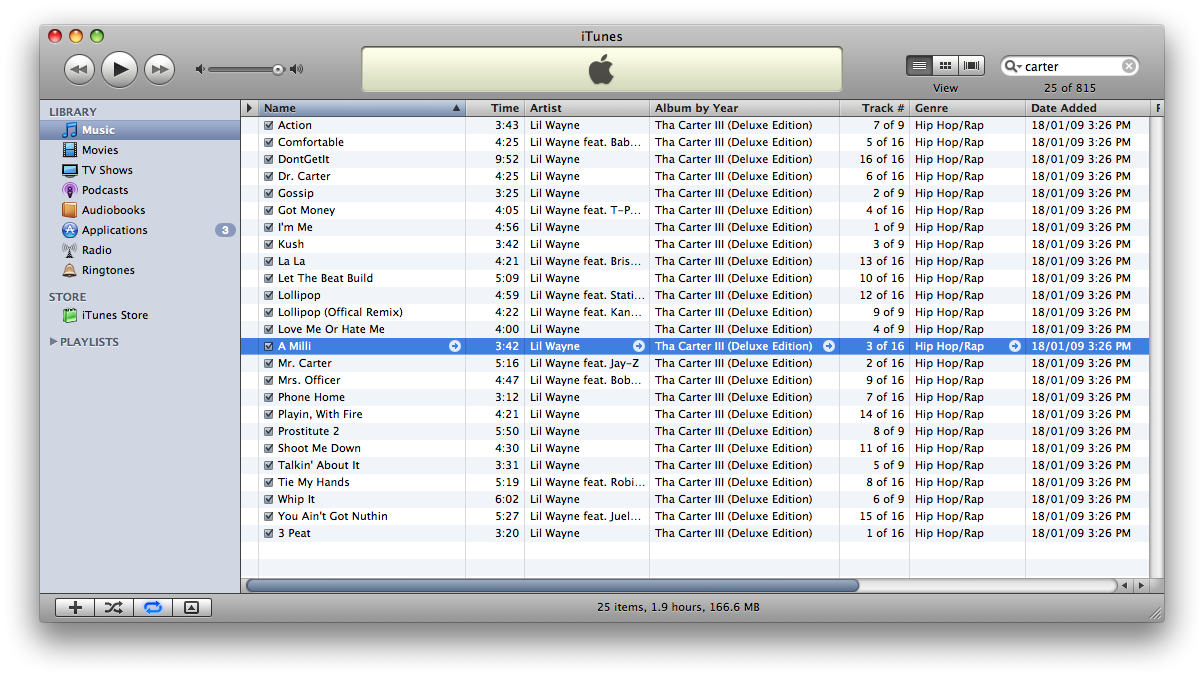Skip to the next track
This screenshot has width=1204, height=677.
pos(159,69)
